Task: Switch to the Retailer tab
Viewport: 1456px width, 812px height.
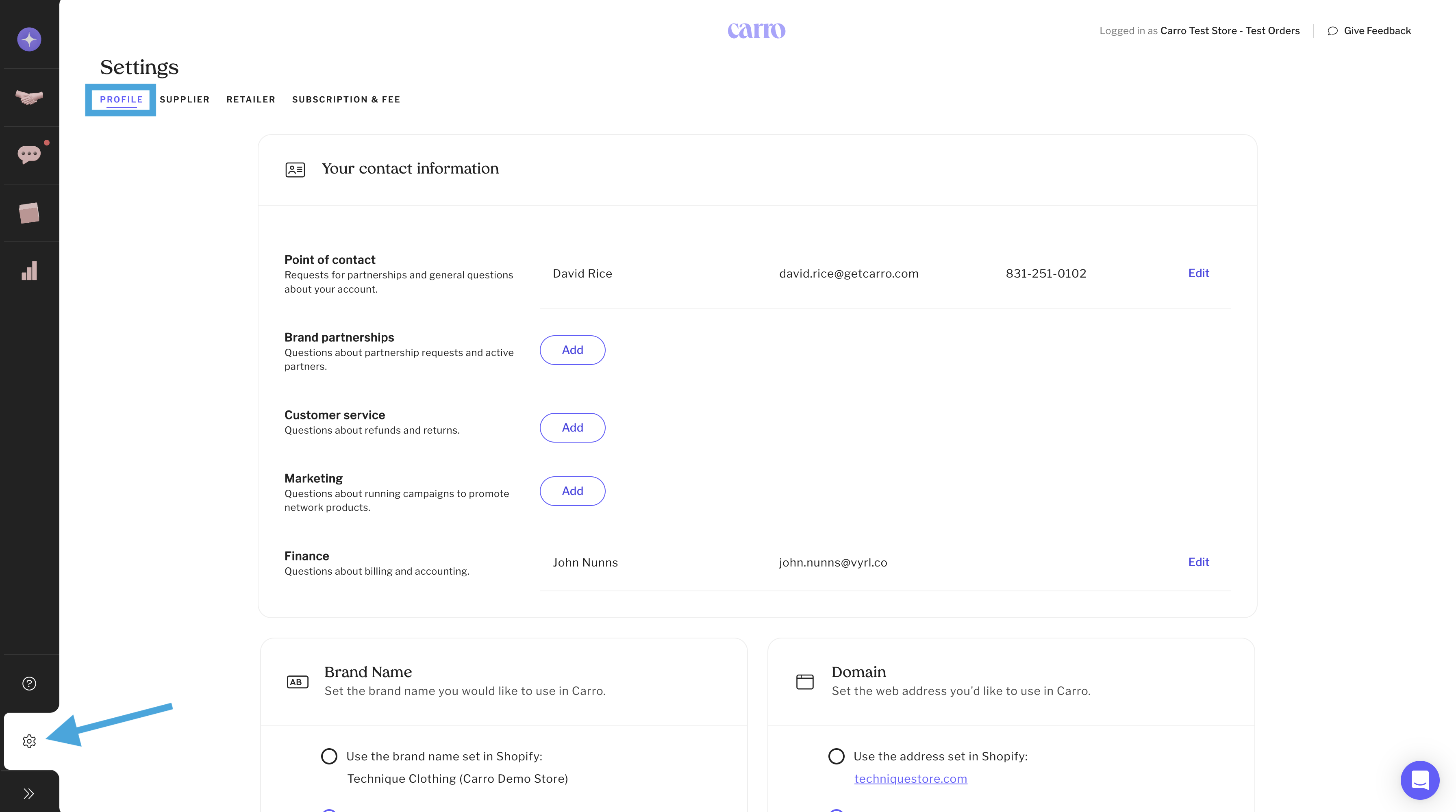Action: pos(250,100)
